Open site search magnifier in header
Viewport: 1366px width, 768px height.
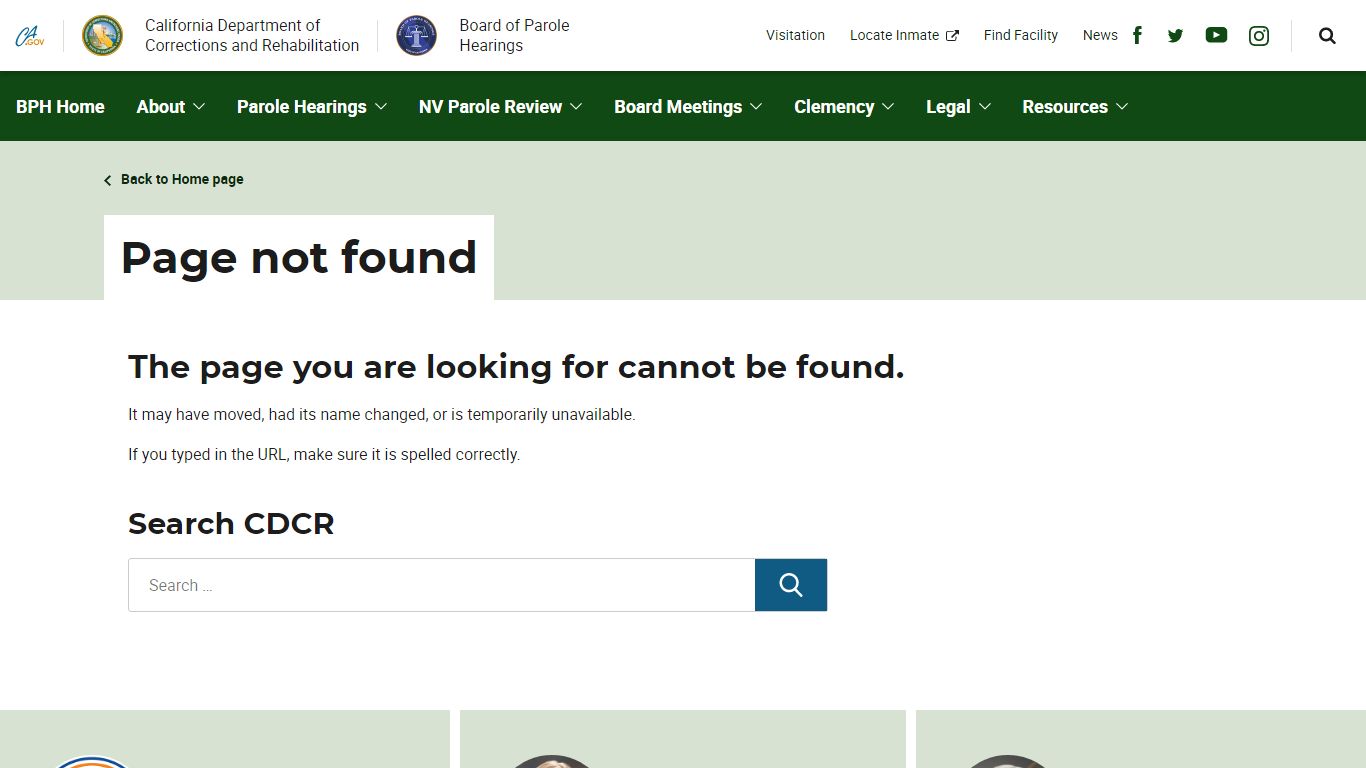1327,36
